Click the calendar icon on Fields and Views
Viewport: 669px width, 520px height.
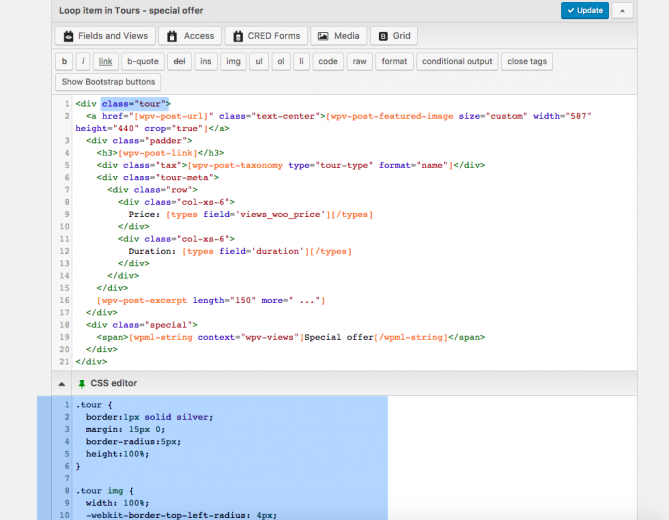pos(68,36)
